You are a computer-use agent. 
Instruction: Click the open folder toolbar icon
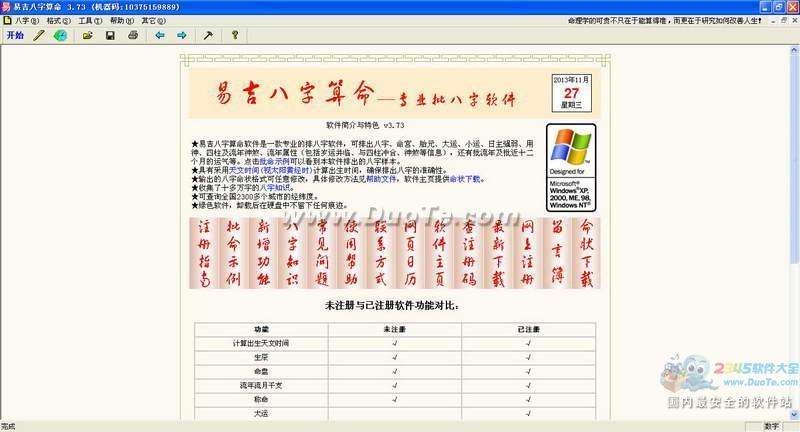(x=88, y=35)
